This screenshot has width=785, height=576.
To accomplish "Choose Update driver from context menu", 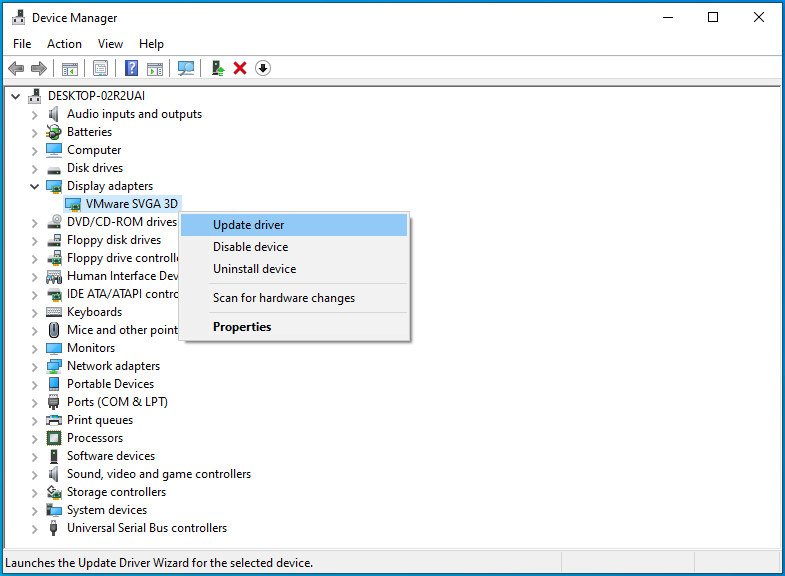I will (249, 225).
